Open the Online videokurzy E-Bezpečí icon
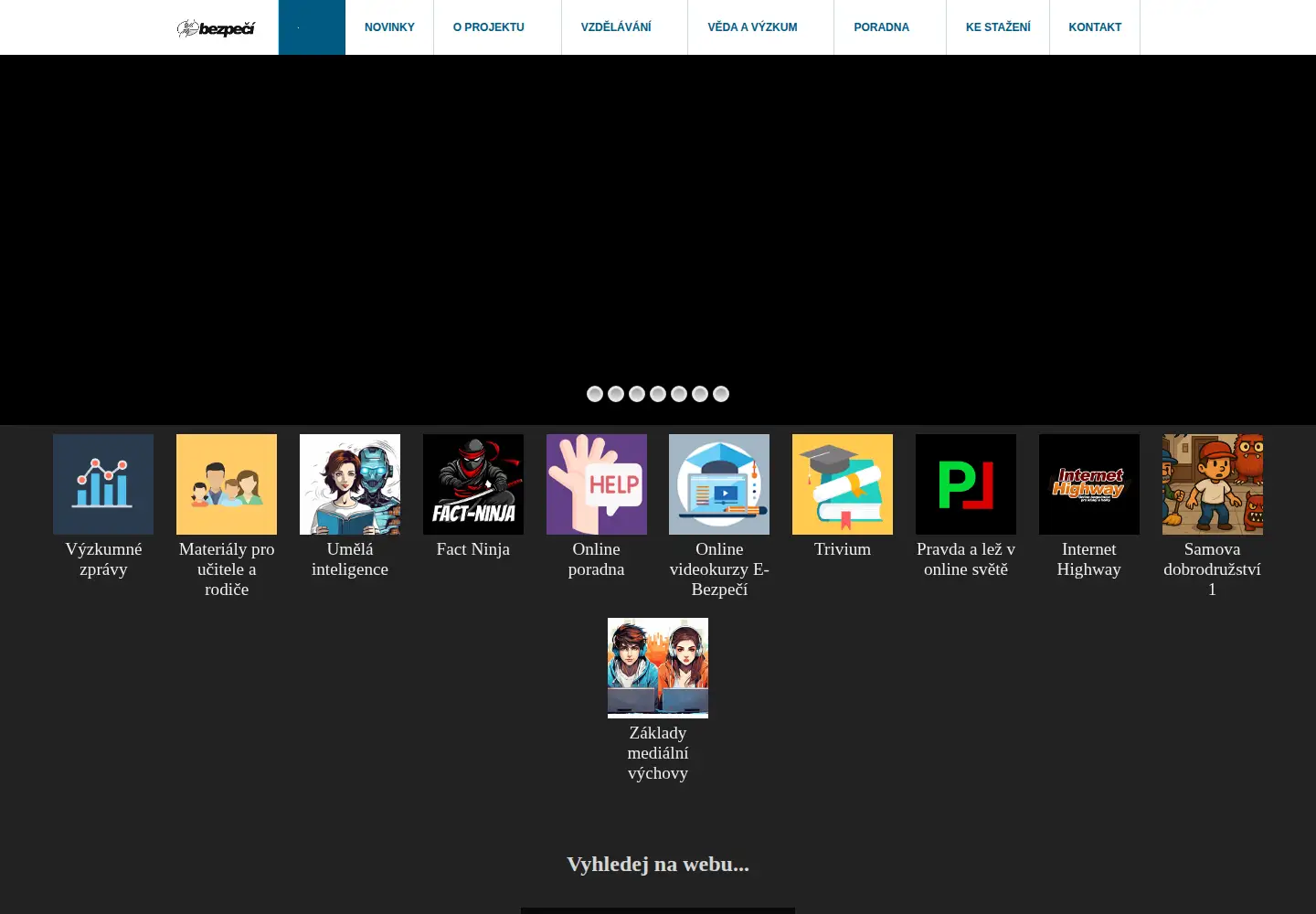 pos(719,484)
